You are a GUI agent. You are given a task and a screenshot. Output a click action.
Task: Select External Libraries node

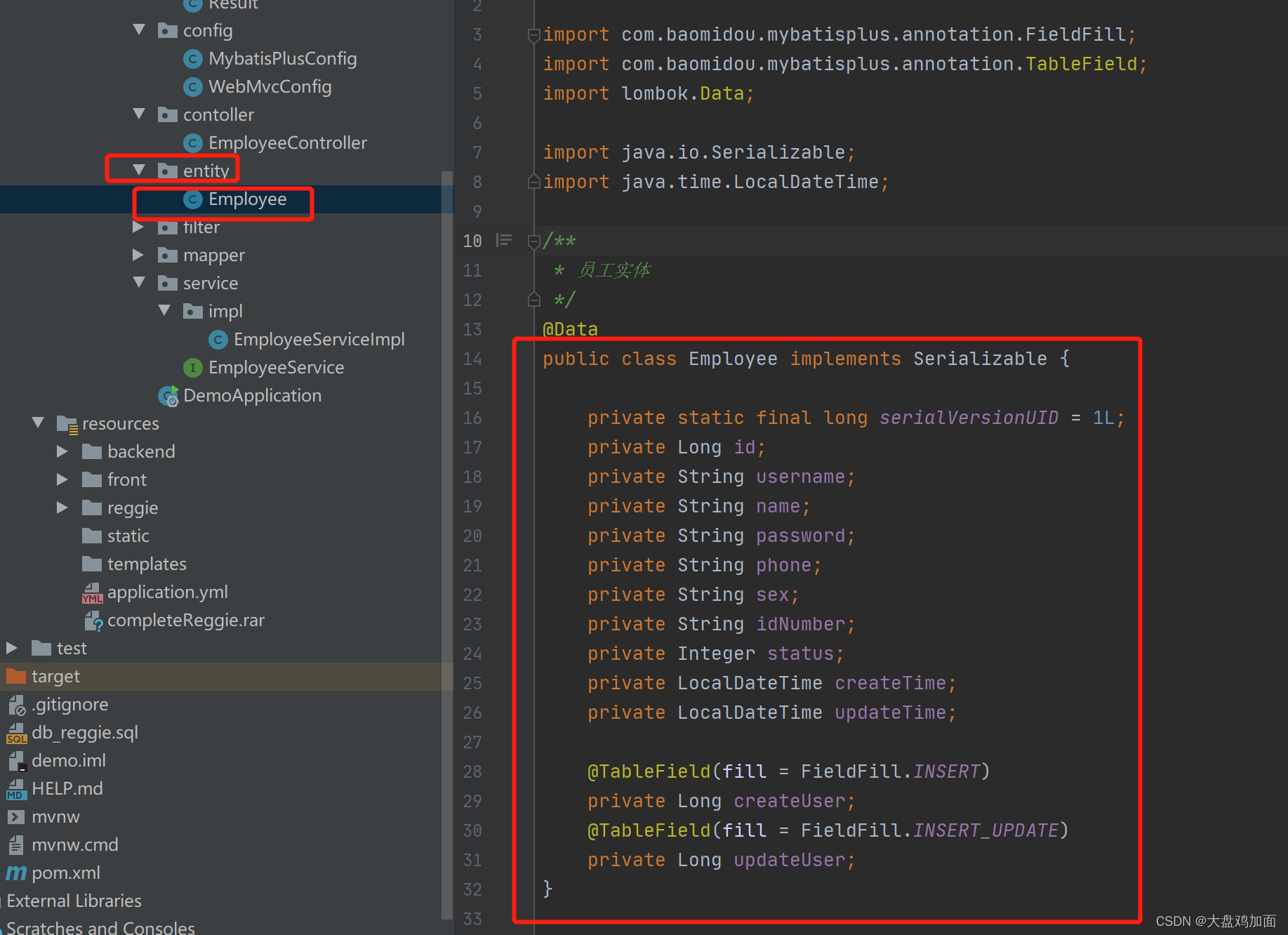[x=74, y=901]
